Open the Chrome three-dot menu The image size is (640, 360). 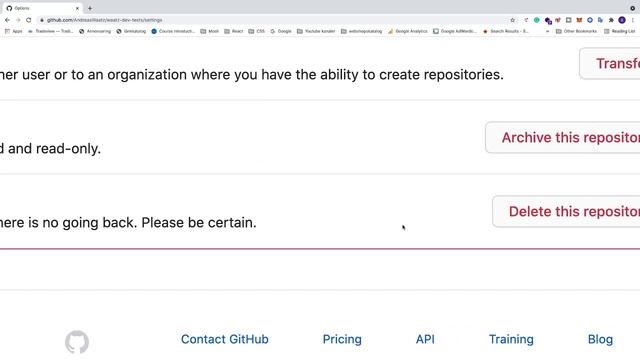tap(633, 20)
